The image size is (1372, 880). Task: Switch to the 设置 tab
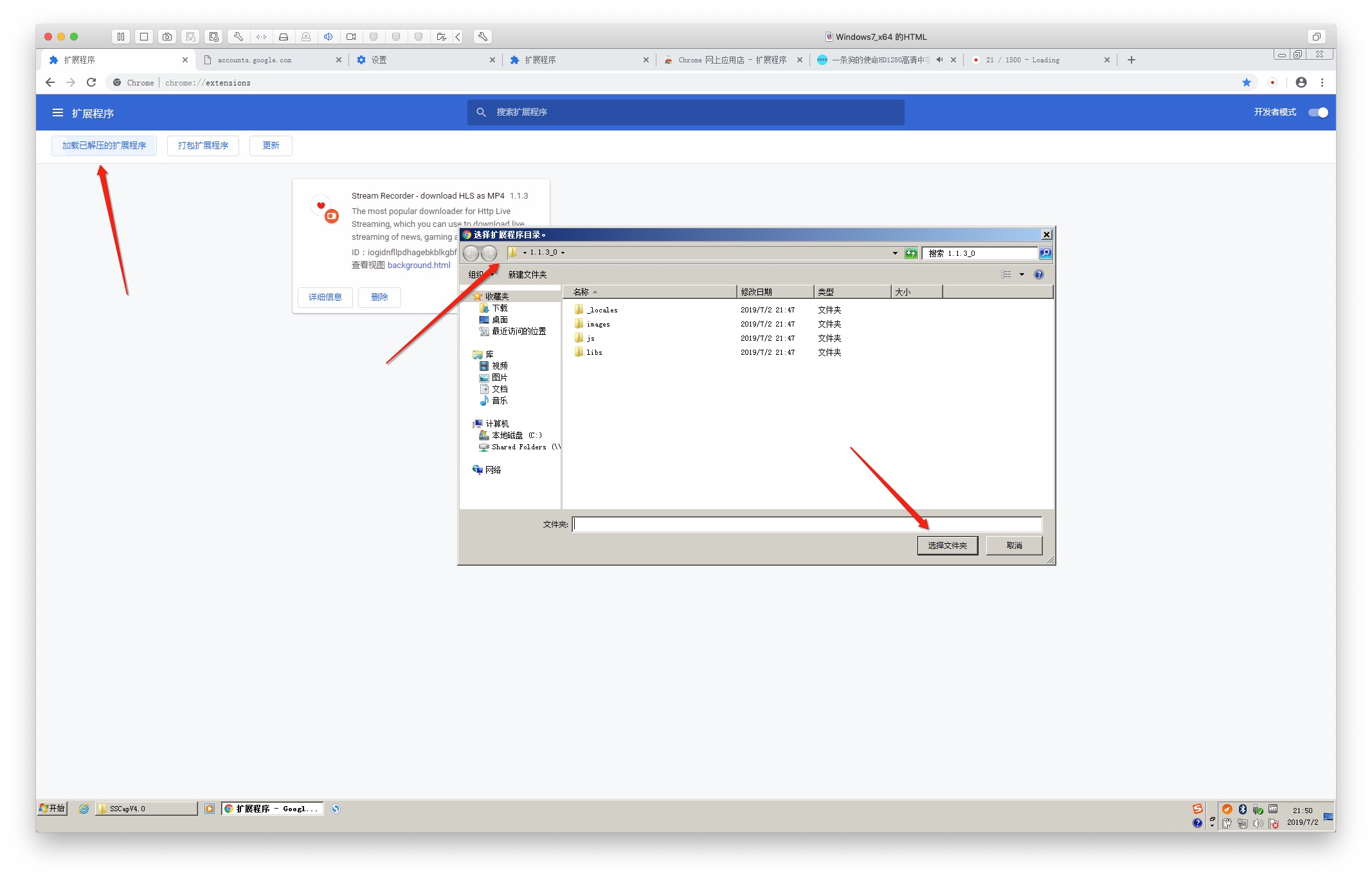pyautogui.click(x=426, y=60)
